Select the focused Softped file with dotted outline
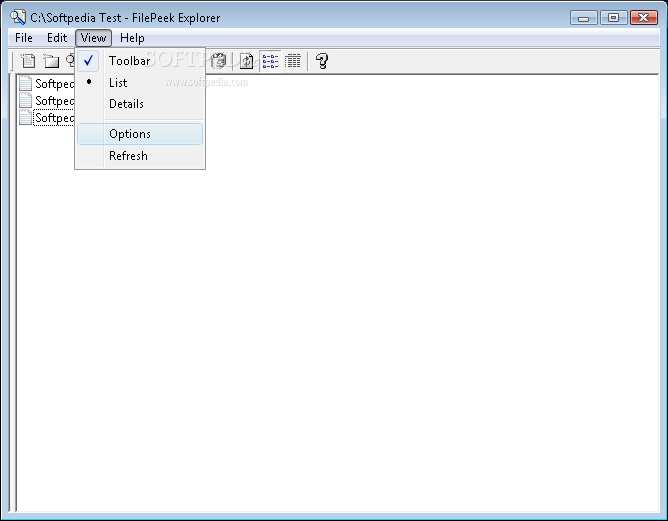 pyautogui.click(x=47, y=118)
